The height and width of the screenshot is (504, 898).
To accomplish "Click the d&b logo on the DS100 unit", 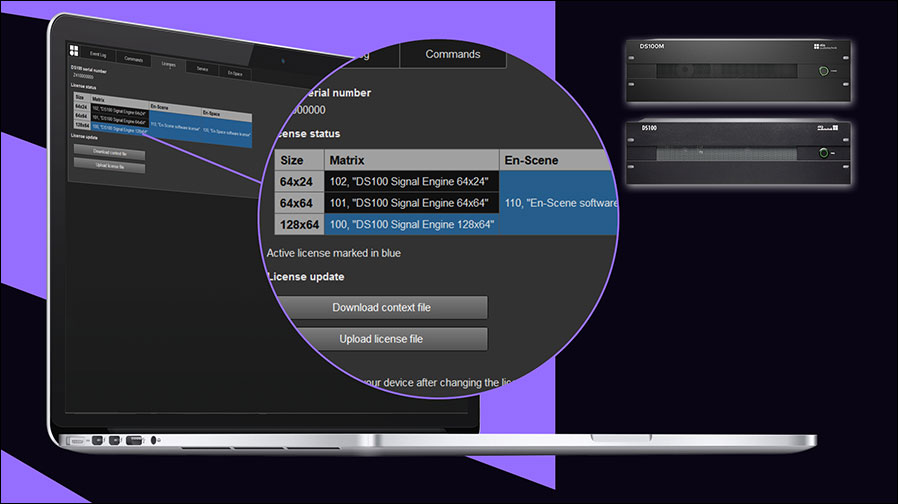I will pyautogui.click(x=828, y=128).
